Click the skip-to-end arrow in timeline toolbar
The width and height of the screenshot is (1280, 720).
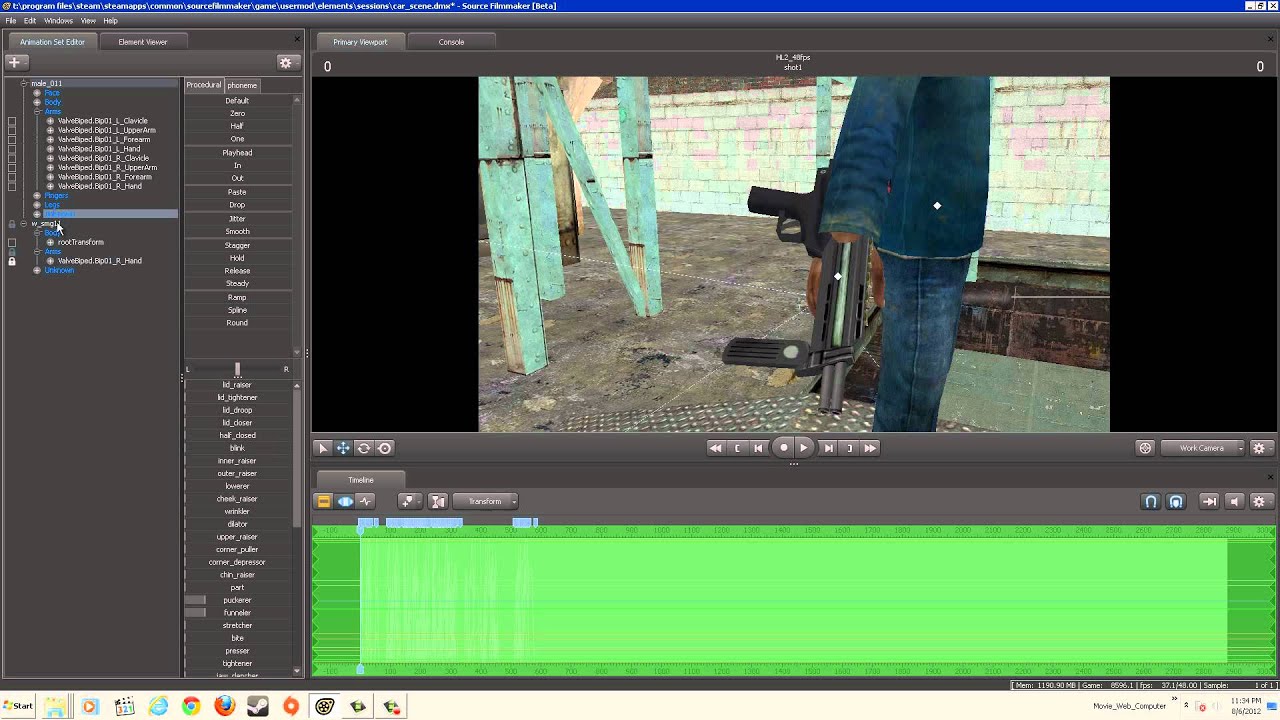pyautogui.click(x=1209, y=501)
